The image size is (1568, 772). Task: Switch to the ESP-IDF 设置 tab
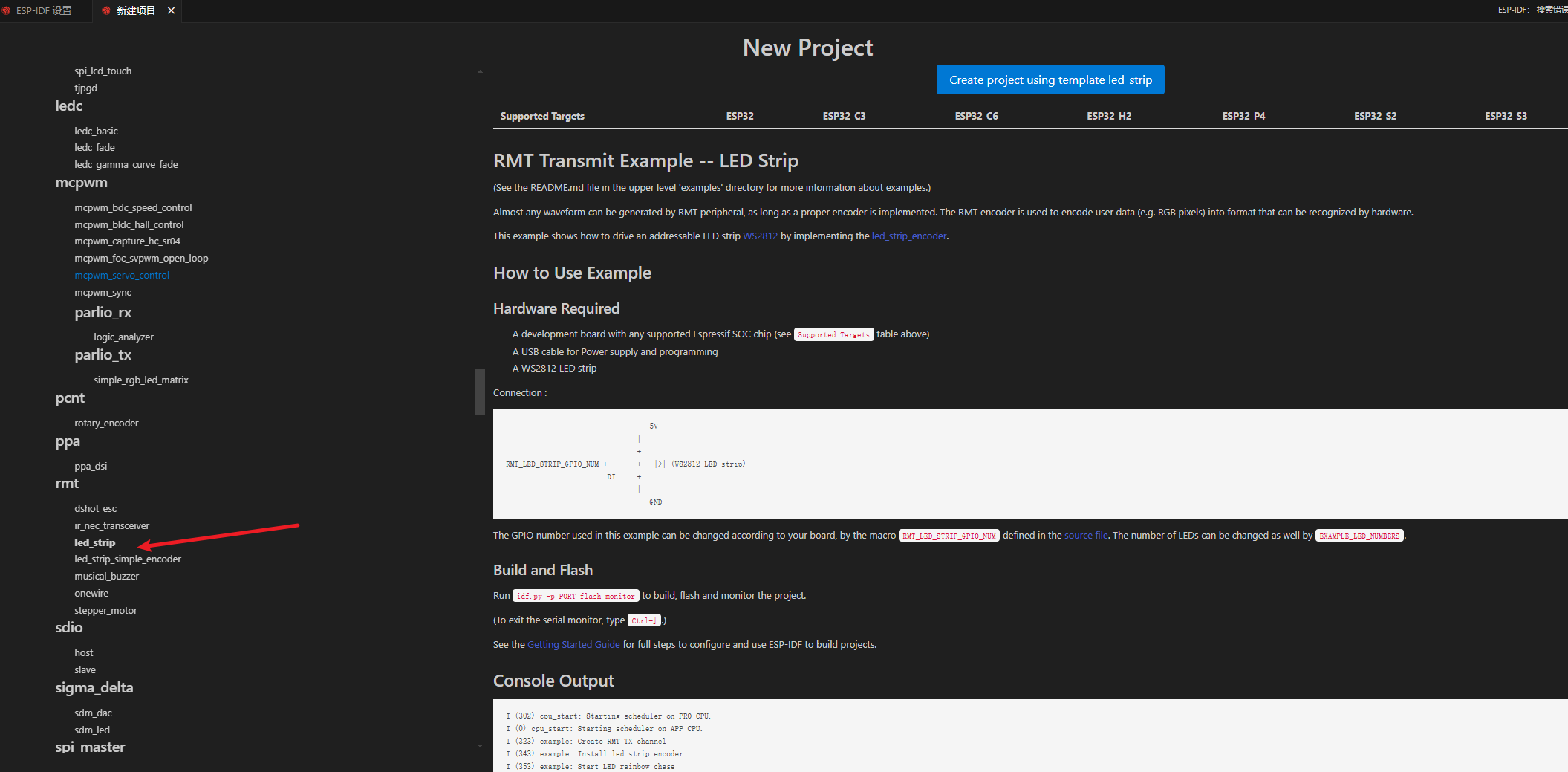(x=44, y=10)
